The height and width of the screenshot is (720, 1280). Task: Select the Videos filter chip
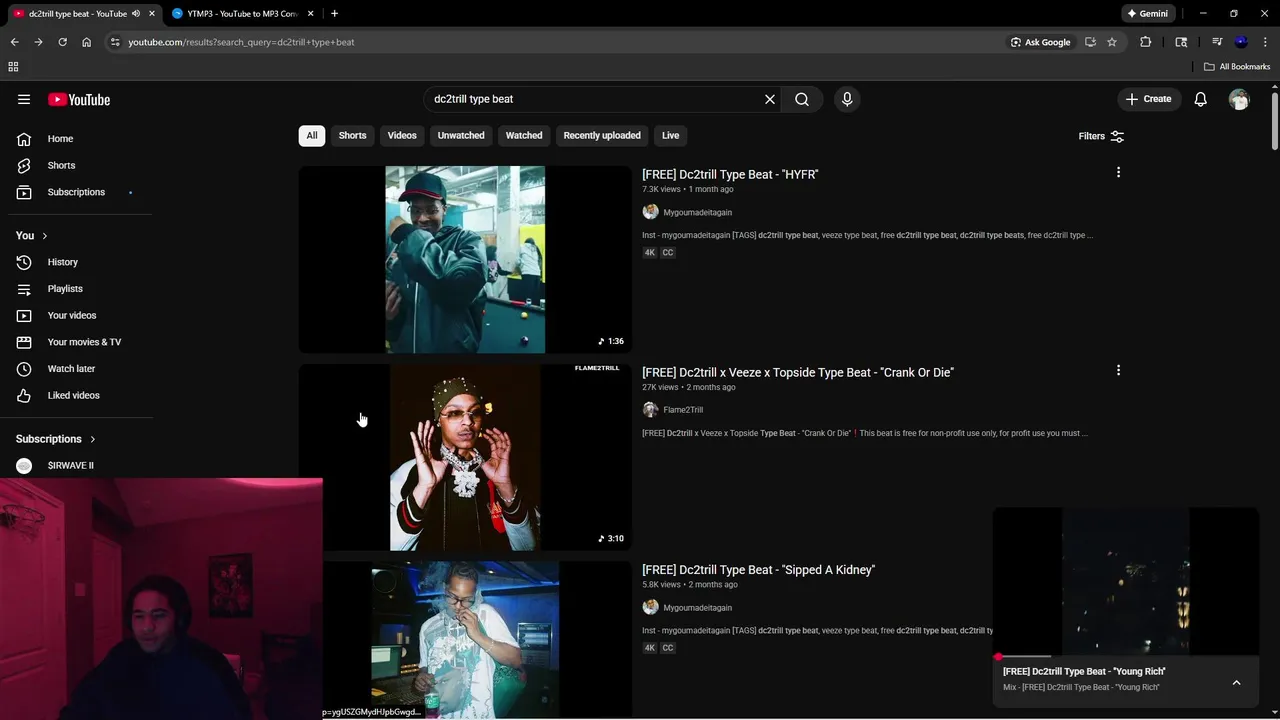pos(402,136)
